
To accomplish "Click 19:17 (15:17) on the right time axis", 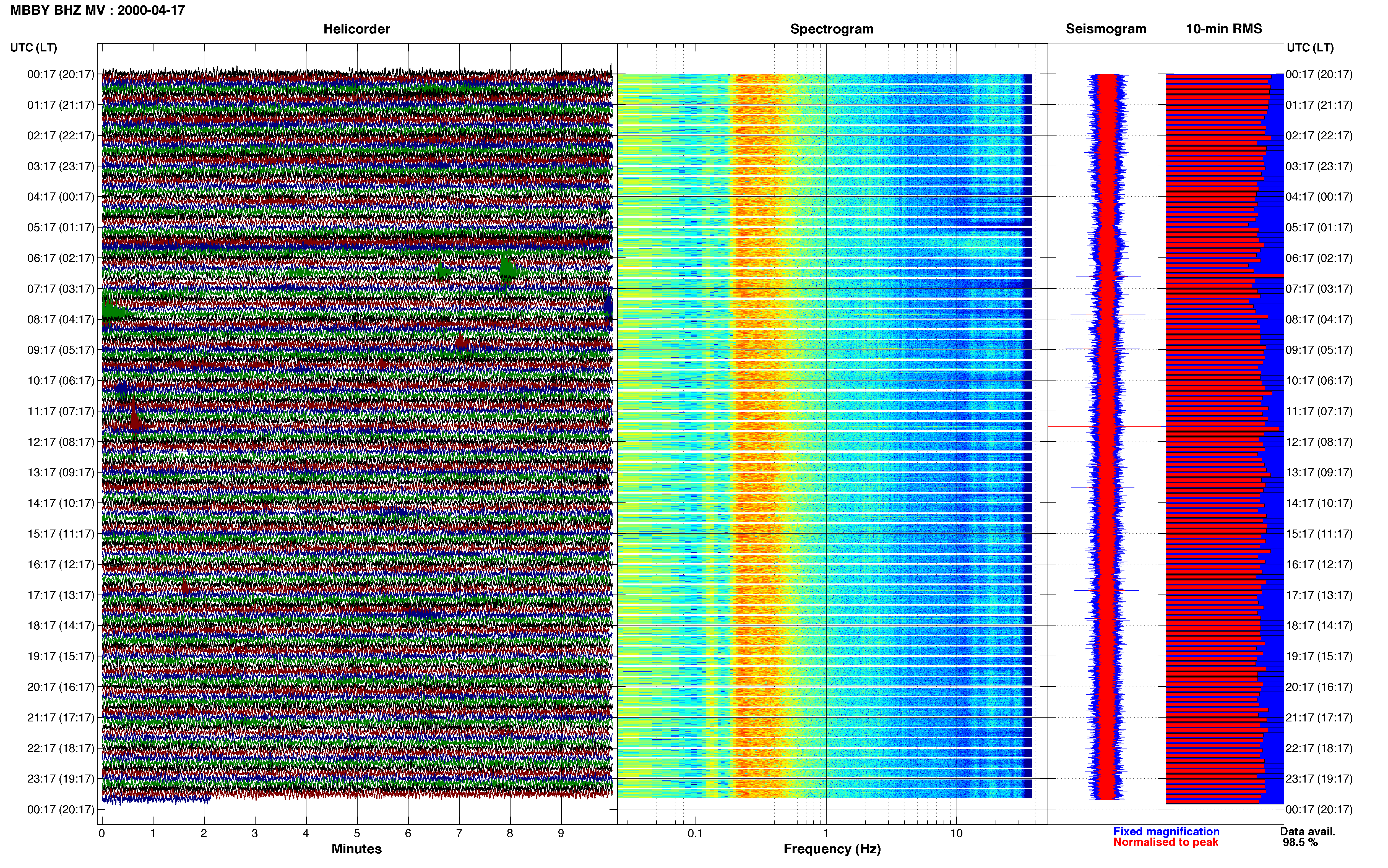I will pyautogui.click(x=1319, y=656).
